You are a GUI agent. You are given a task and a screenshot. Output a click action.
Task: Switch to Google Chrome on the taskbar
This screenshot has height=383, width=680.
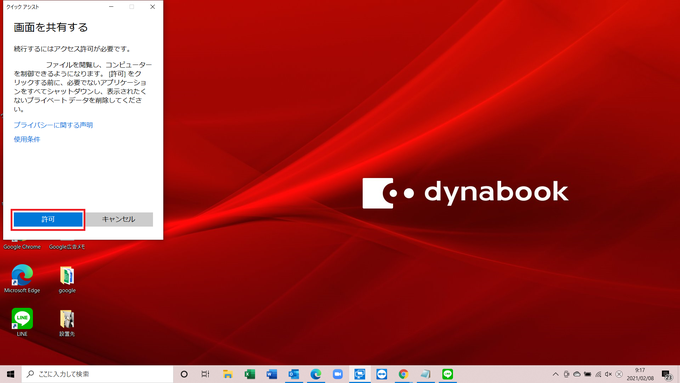click(x=403, y=374)
